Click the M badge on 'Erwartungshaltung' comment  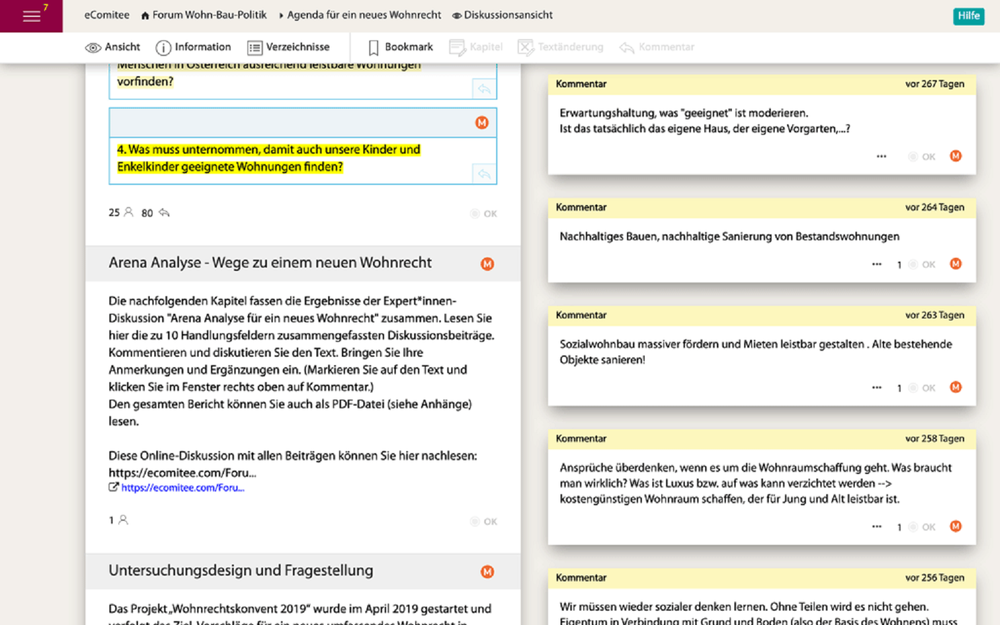[x=955, y=156]
